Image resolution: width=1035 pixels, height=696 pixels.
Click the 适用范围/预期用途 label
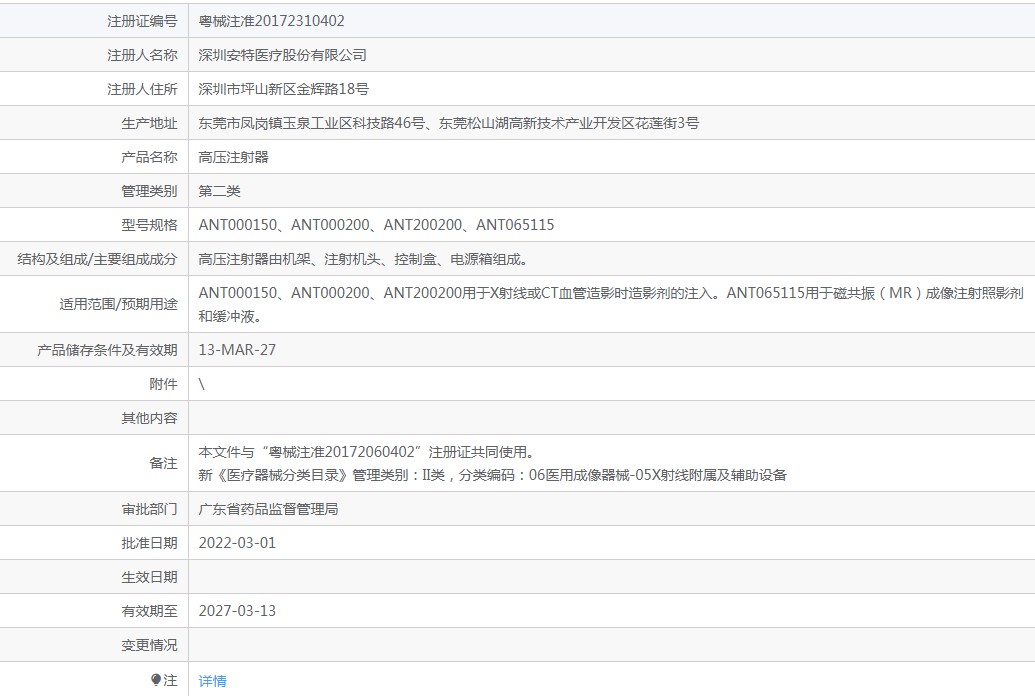click(119, 304)
